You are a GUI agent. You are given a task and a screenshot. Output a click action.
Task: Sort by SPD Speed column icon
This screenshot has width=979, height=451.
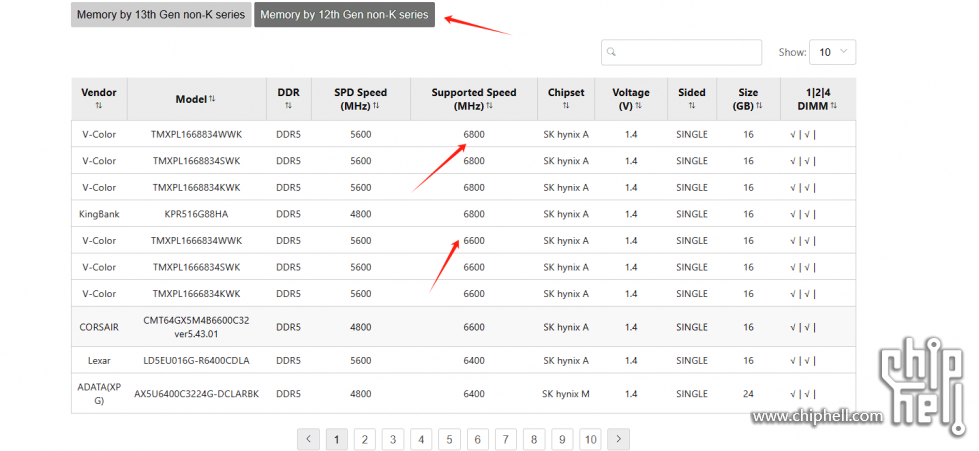[x=376, y=106]
